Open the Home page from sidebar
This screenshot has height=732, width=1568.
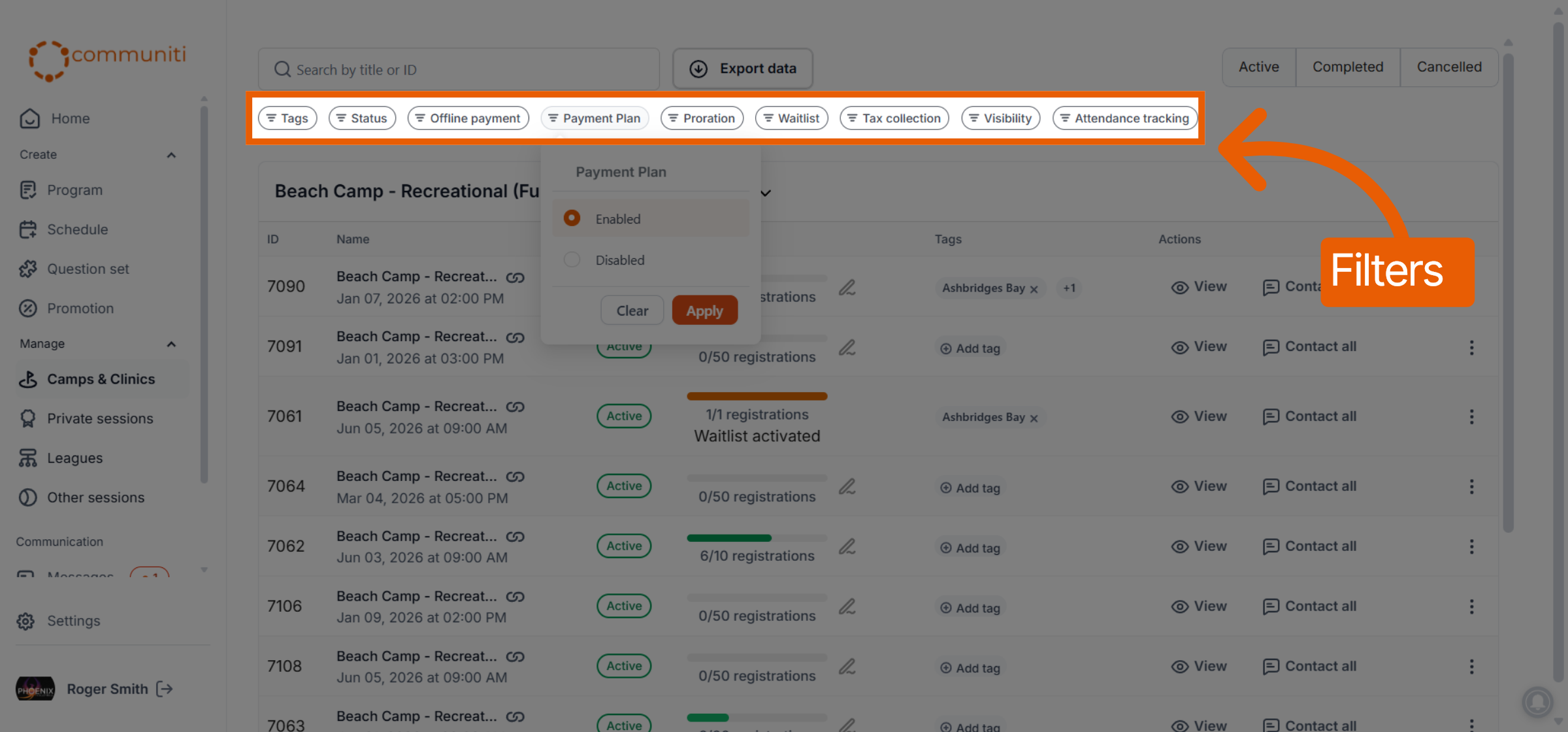(x=55, y=118)
